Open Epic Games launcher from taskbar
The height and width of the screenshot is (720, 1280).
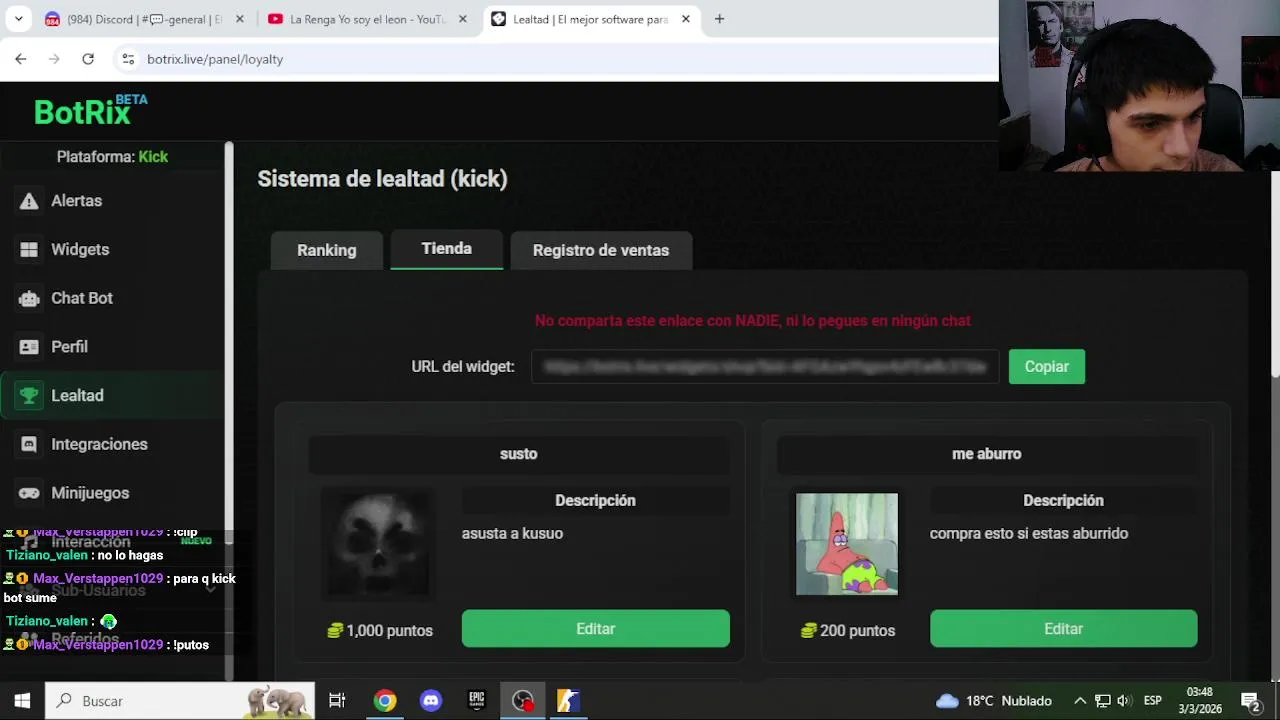click(x=477, y=701)
